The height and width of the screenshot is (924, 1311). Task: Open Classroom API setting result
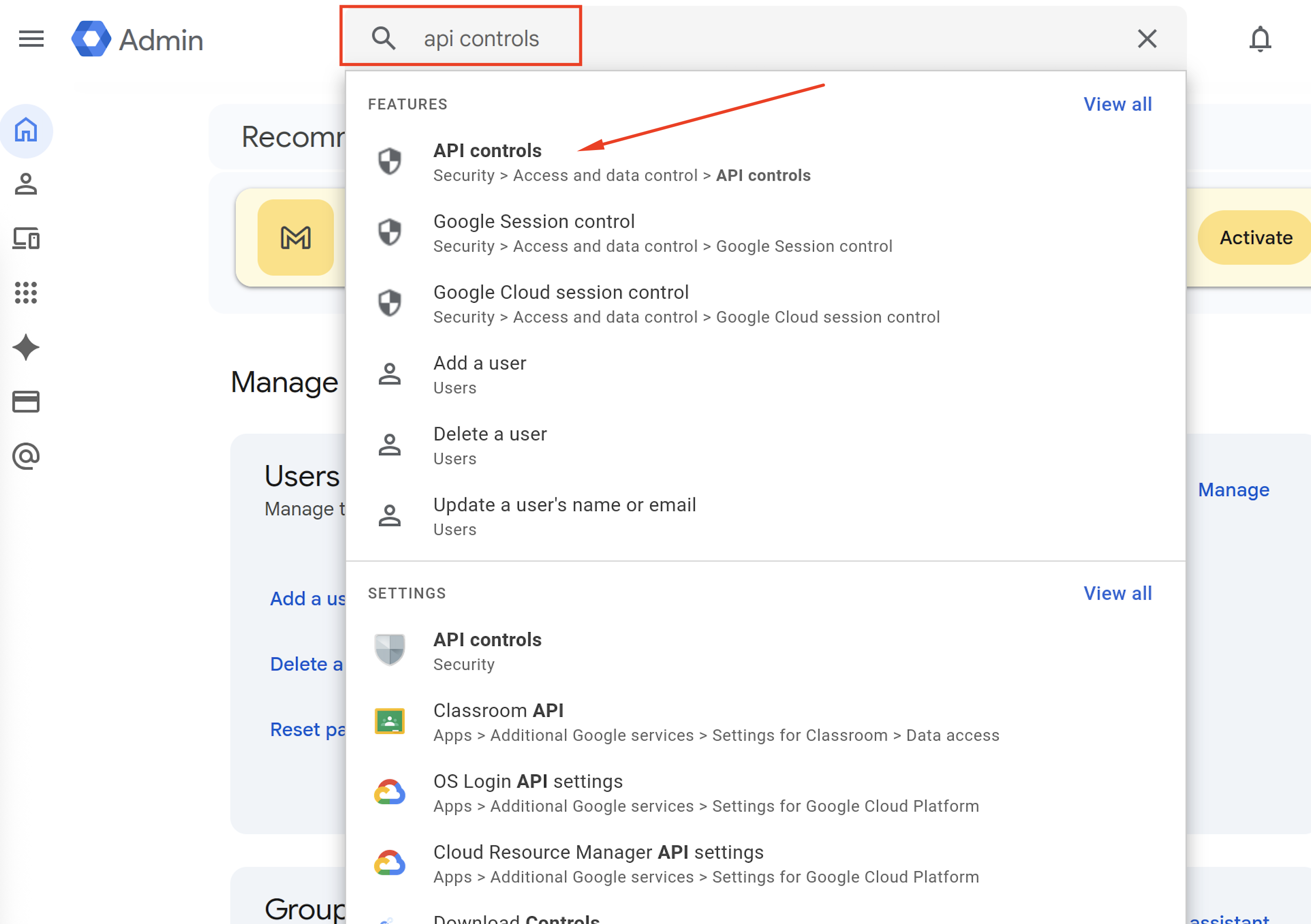point(765,722)
